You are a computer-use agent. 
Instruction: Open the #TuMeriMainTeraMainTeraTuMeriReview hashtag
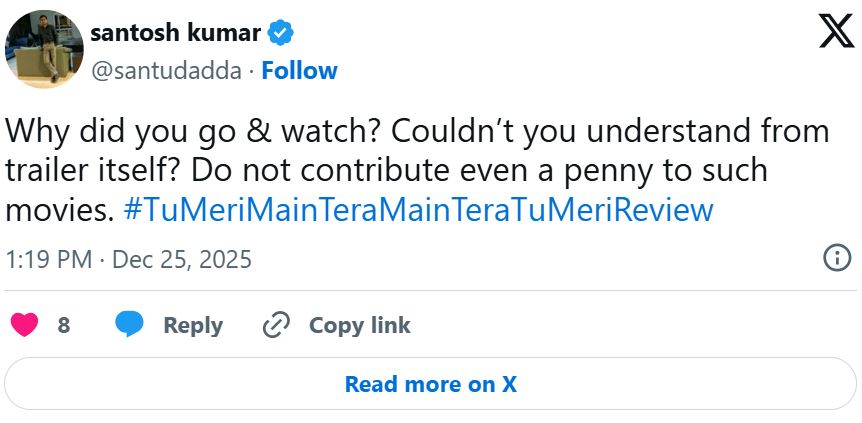click(x=418, y=210)
